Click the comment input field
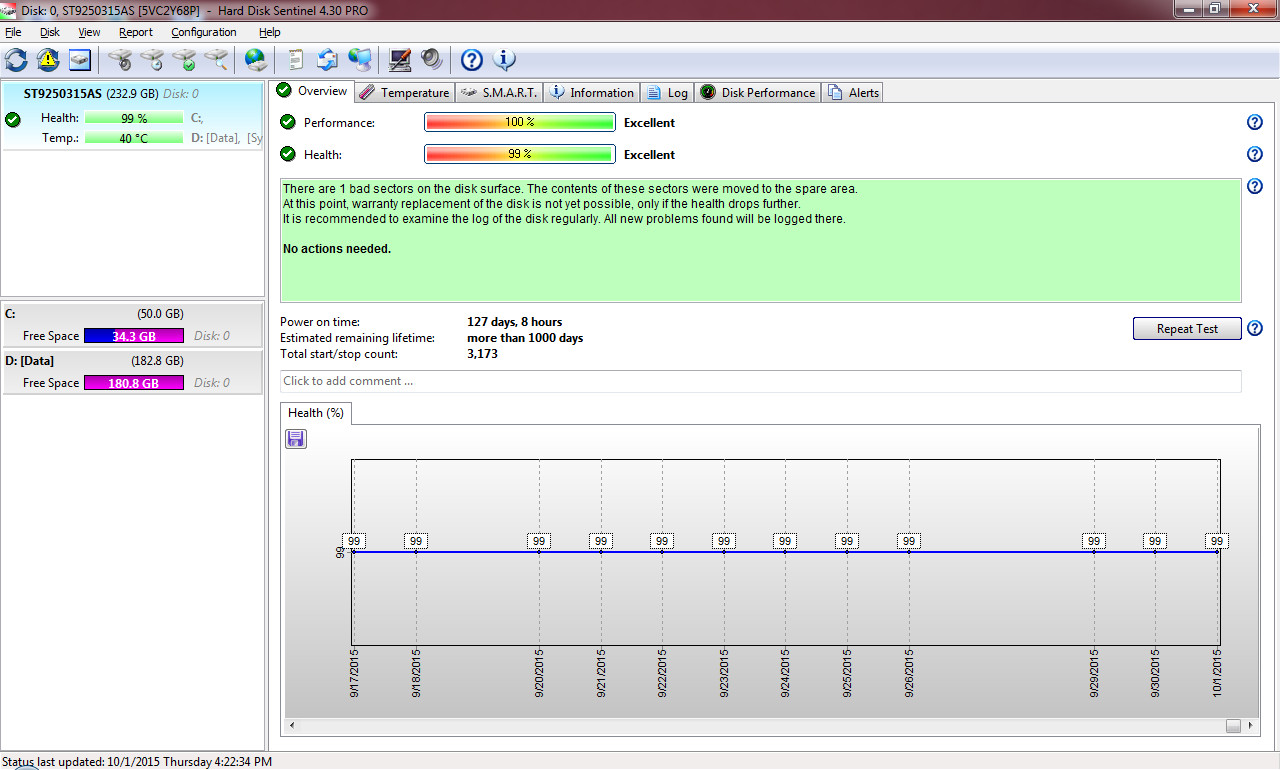This screenshot has width=1280, height=770. (761, 381)
